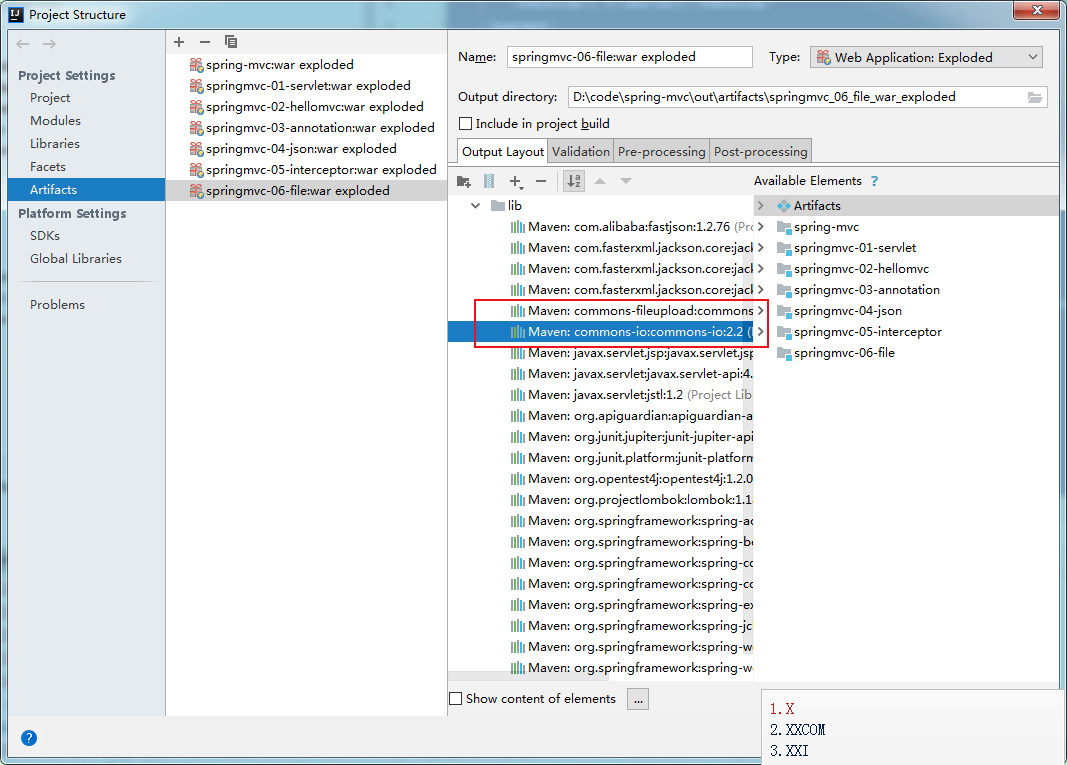Open Facets settings page
The image size is (1067, 765).
(48, 167)
